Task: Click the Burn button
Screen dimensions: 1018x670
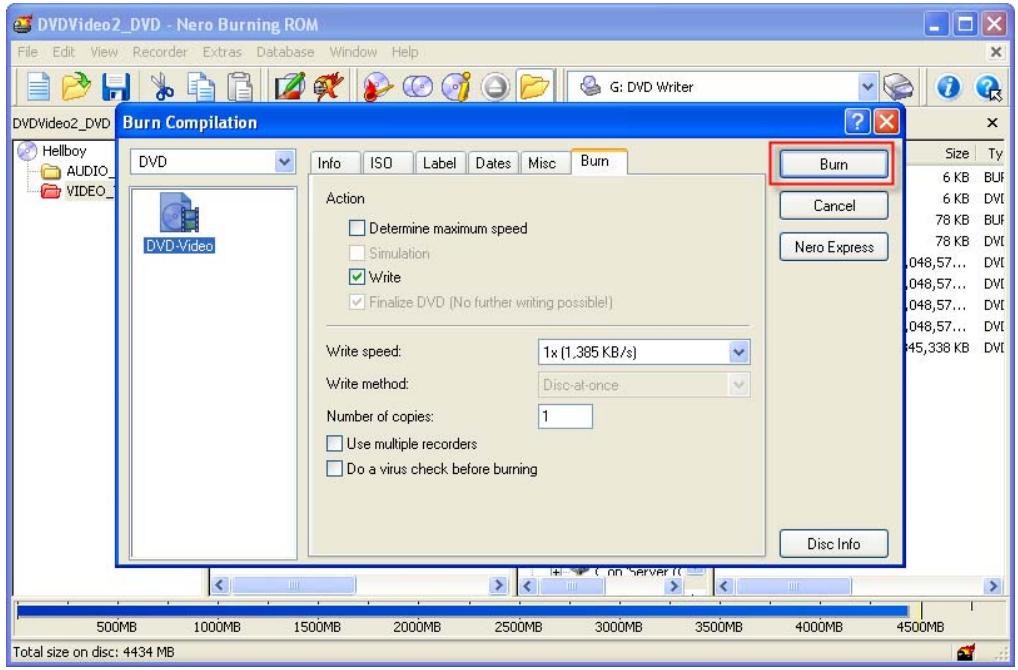Action: point(834,164)
